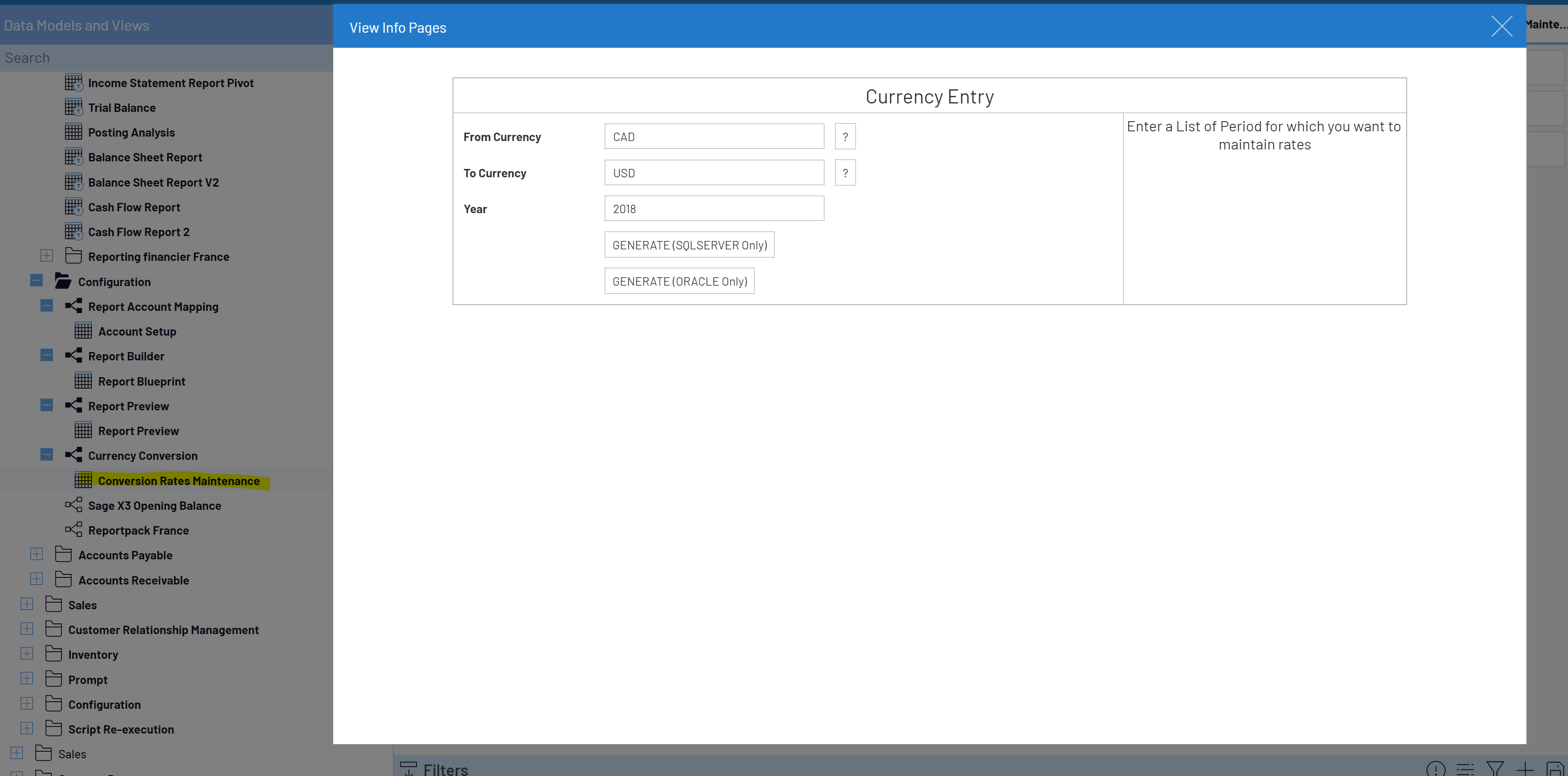1568x776 pixels.
Task: Click the Conversion Rates Maintenance grid icon
Action: 83,480
